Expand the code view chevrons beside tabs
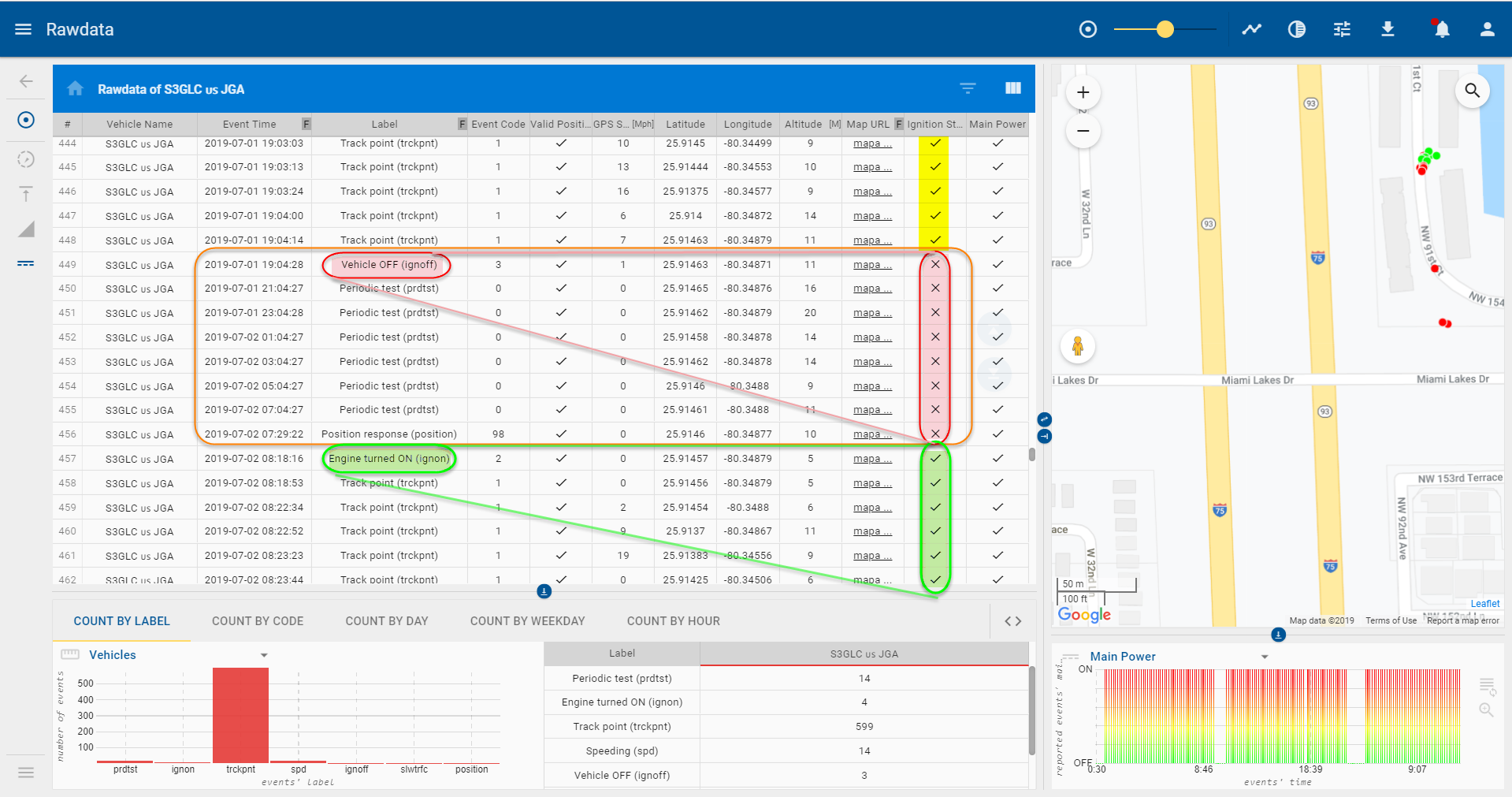This screenshot has width=1512, height=797. 1012,621
